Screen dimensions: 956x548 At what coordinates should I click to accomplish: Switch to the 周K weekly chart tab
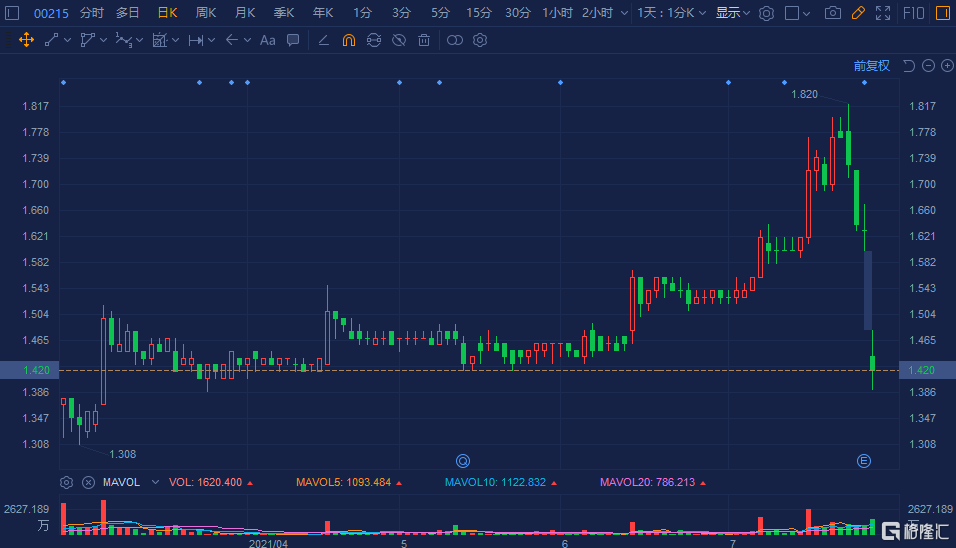(206, 13)
